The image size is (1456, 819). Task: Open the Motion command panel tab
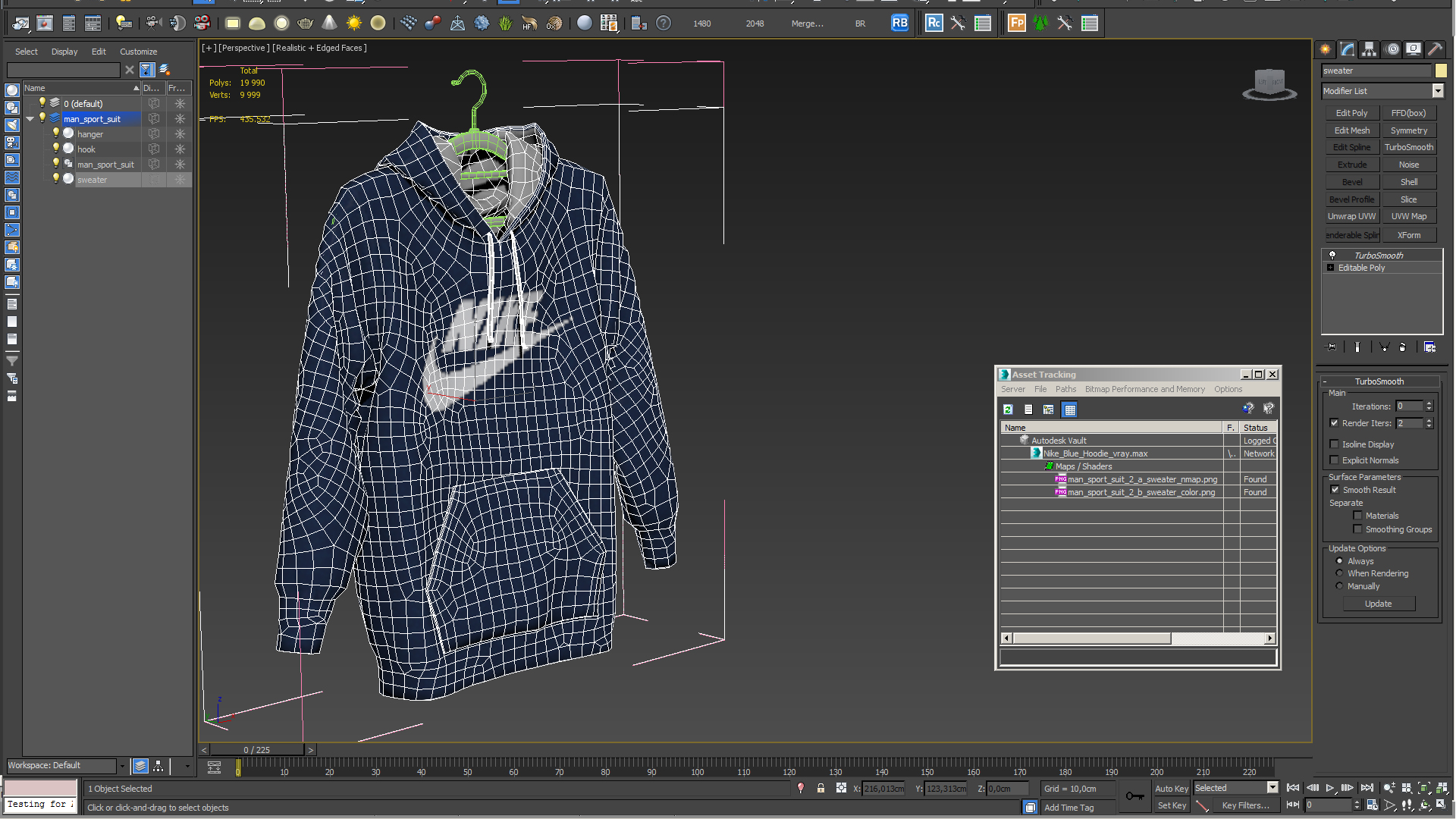1392,49
